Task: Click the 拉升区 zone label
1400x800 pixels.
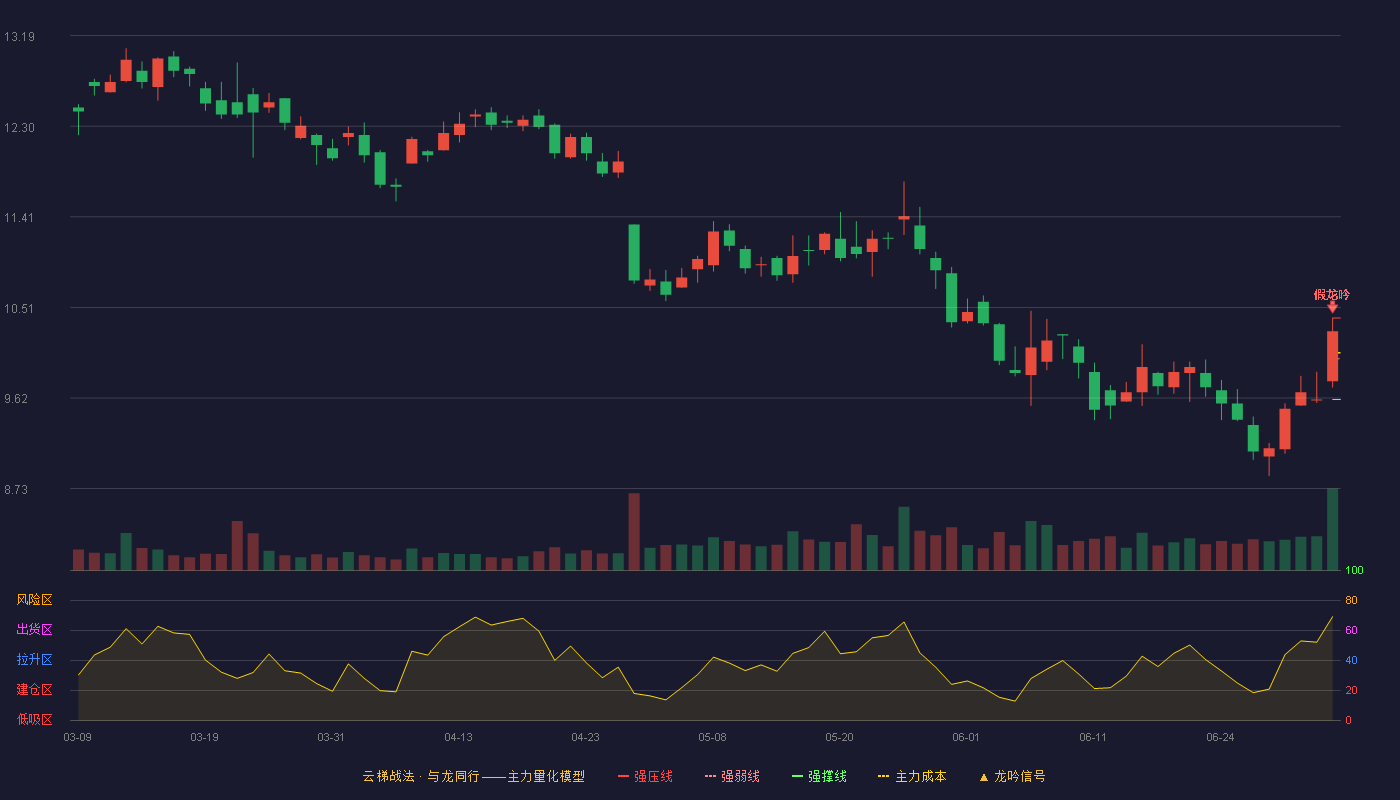Action: 34,660
